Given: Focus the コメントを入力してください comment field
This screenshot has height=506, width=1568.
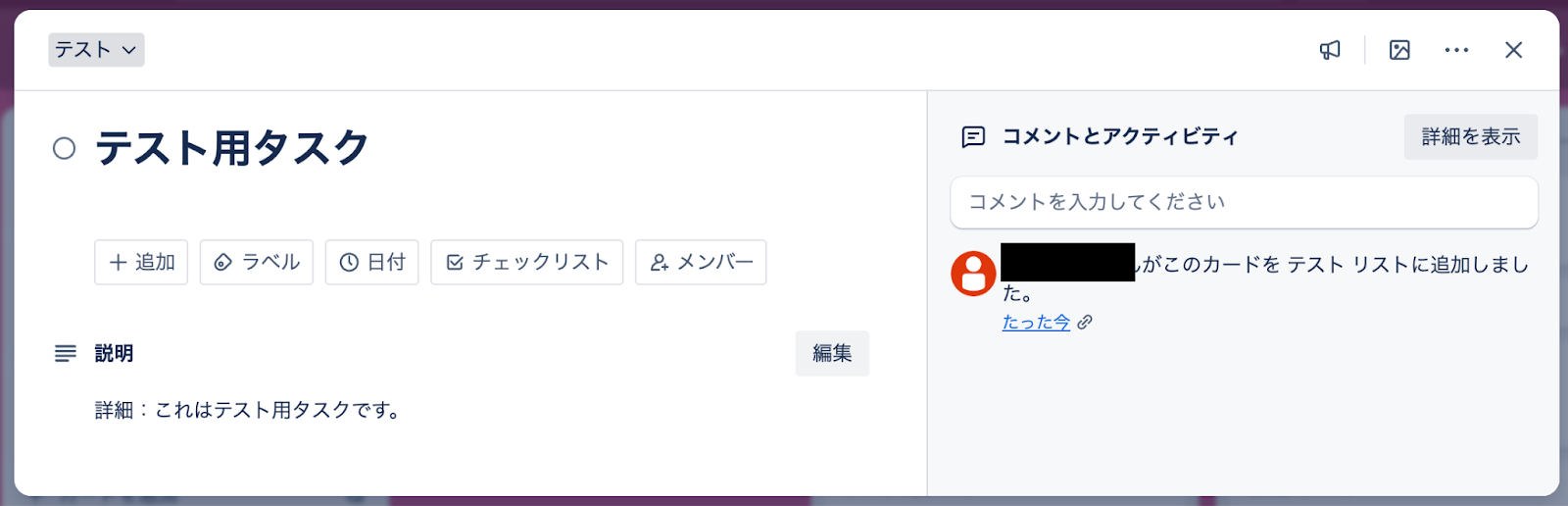Looking at the screenshot, I should point(1244,202).
